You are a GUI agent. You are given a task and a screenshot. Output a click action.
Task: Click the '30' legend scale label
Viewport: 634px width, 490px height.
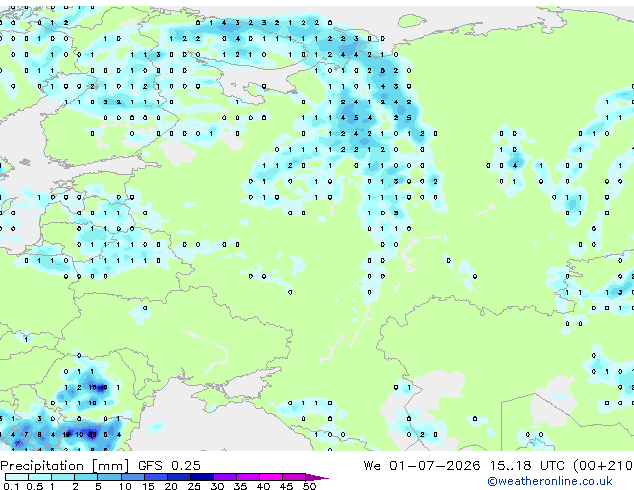217,486
